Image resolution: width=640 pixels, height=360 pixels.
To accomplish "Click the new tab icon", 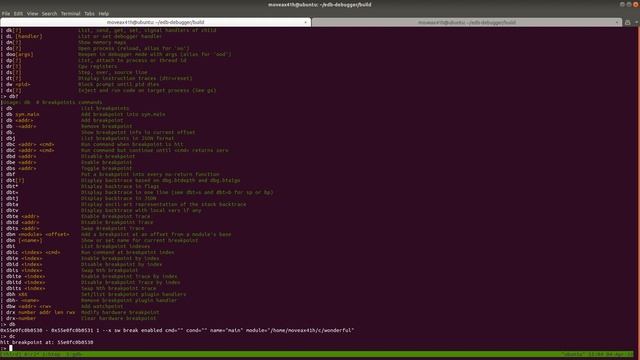I will coord(628,22).
